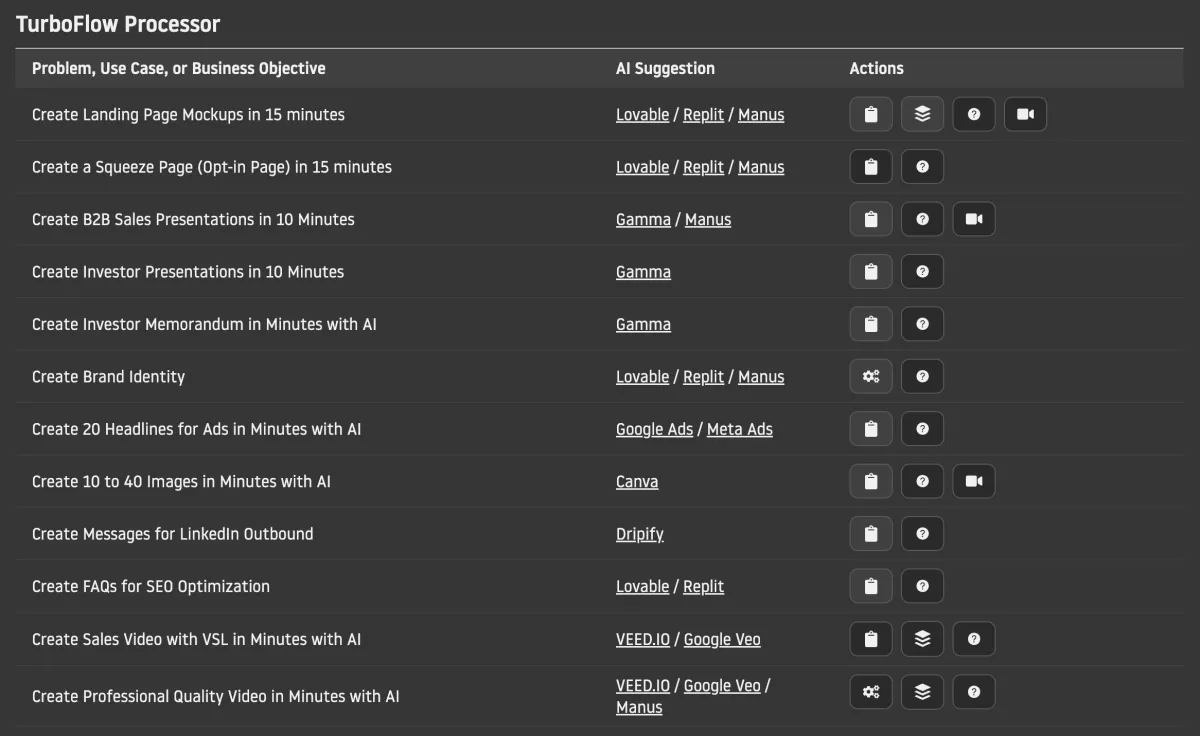
Task: Open help icon for 20 Headlines for Ads
Action: [922, 429]
